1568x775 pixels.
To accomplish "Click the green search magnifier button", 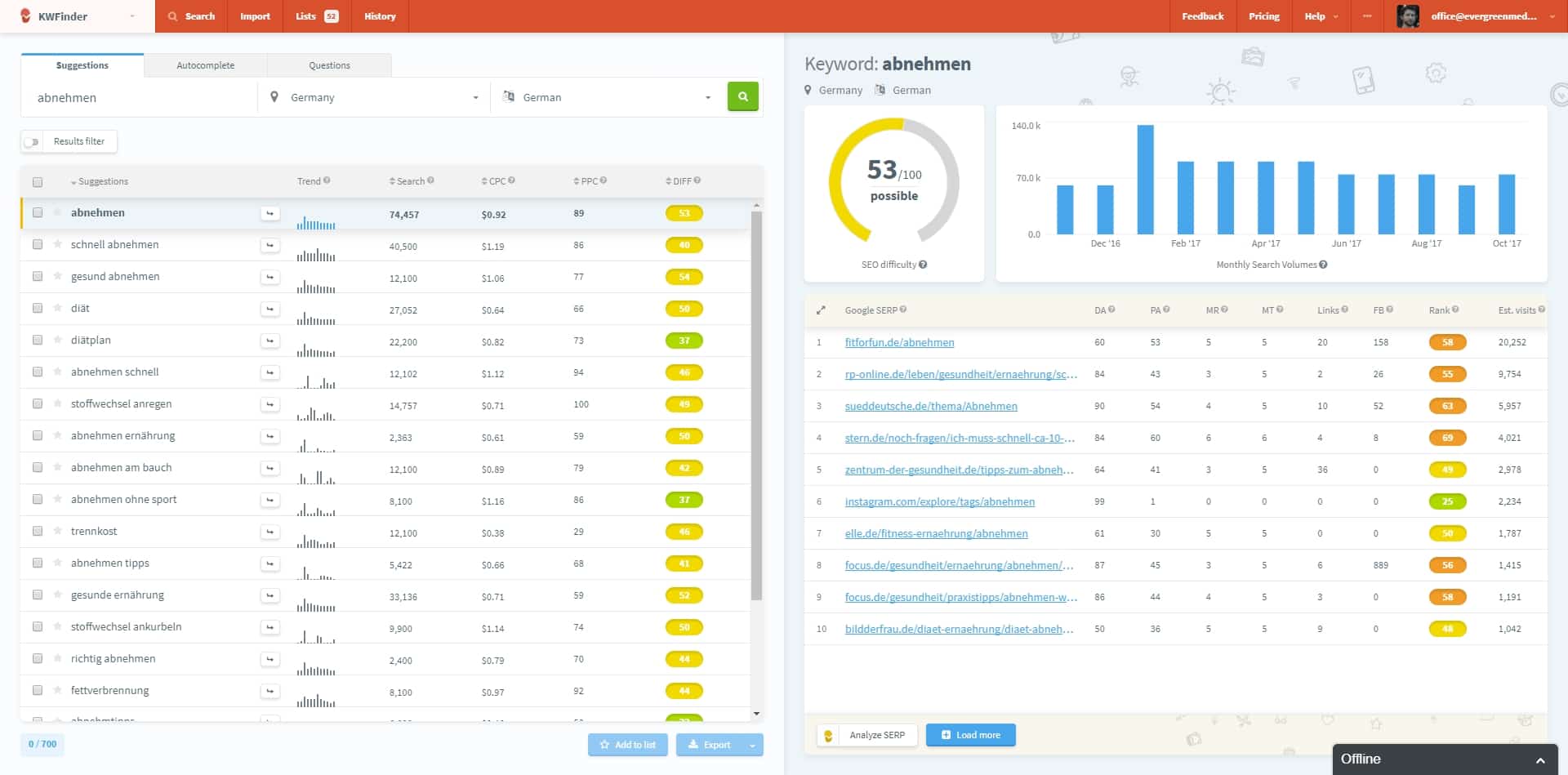I will point(742,96).
